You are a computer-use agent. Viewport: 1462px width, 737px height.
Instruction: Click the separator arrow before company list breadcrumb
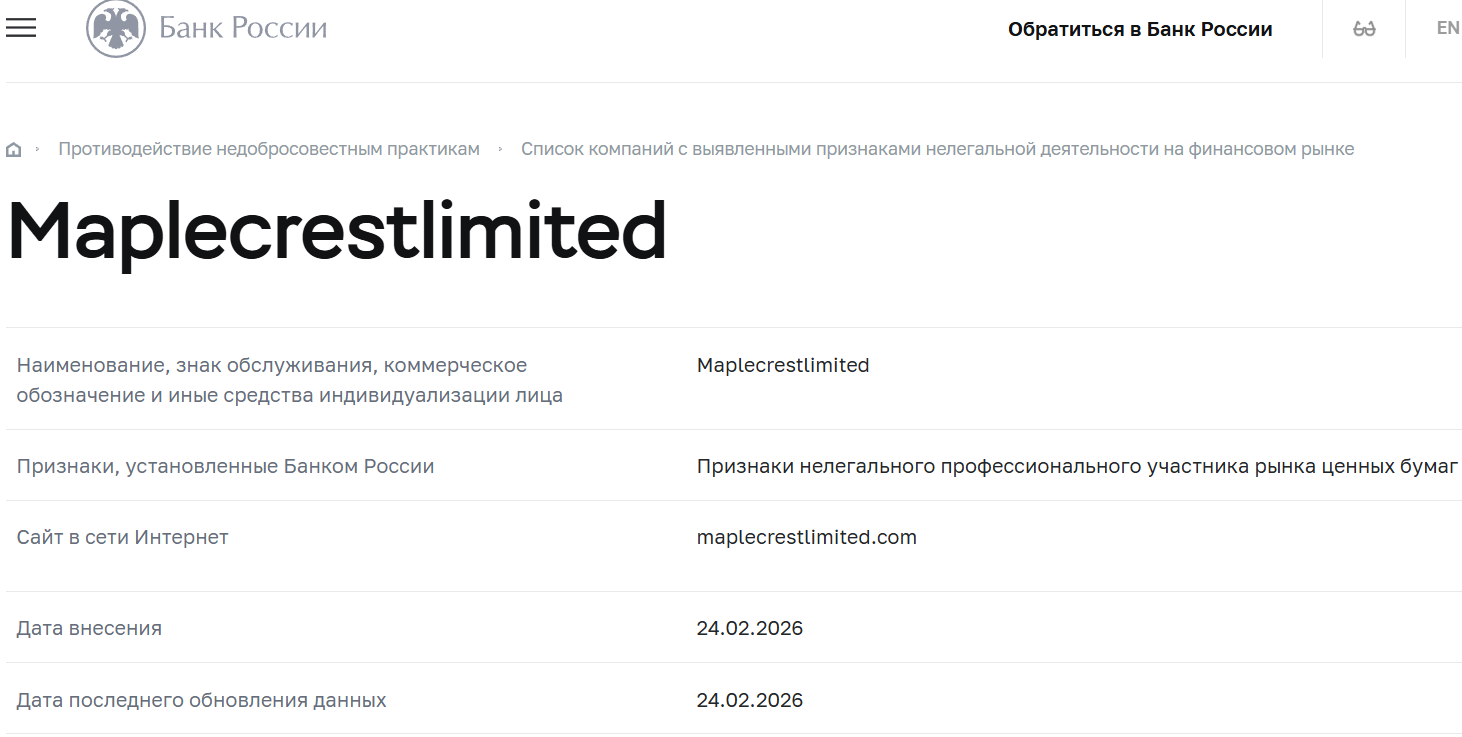(x=500, y=148)
